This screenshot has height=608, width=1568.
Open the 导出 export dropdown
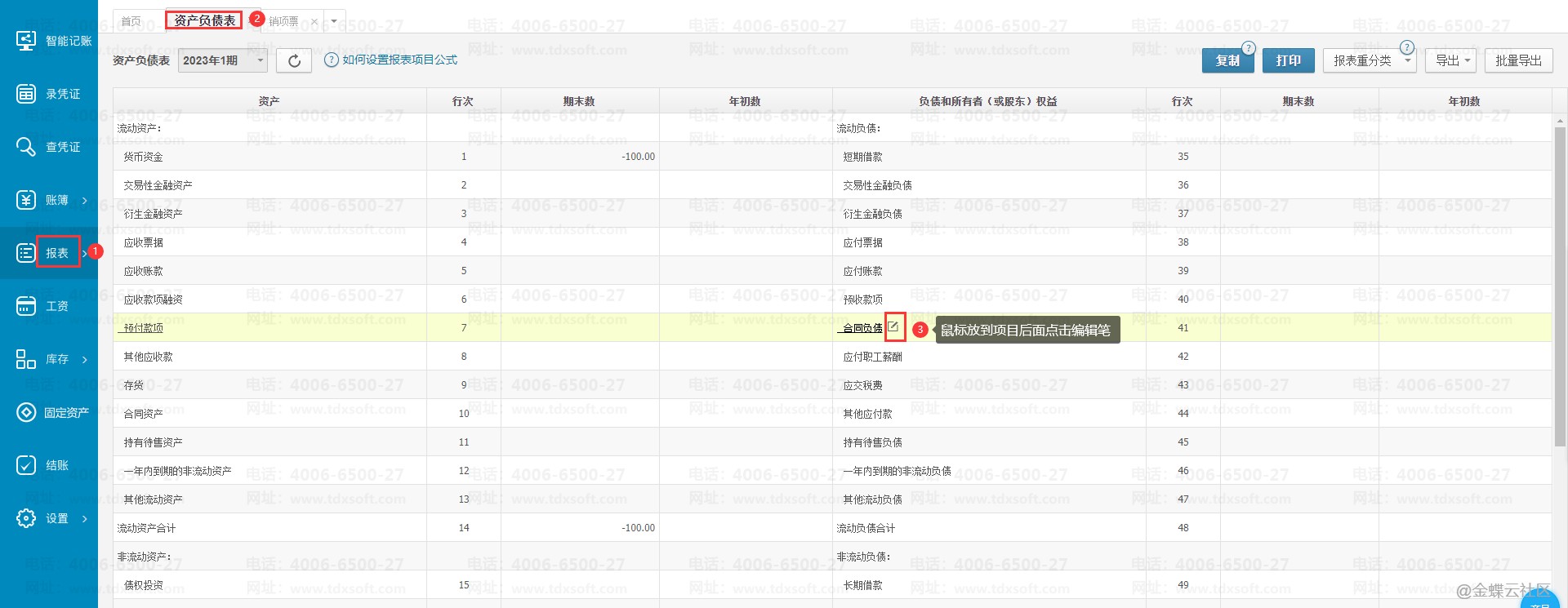(x=1452, y=60)
